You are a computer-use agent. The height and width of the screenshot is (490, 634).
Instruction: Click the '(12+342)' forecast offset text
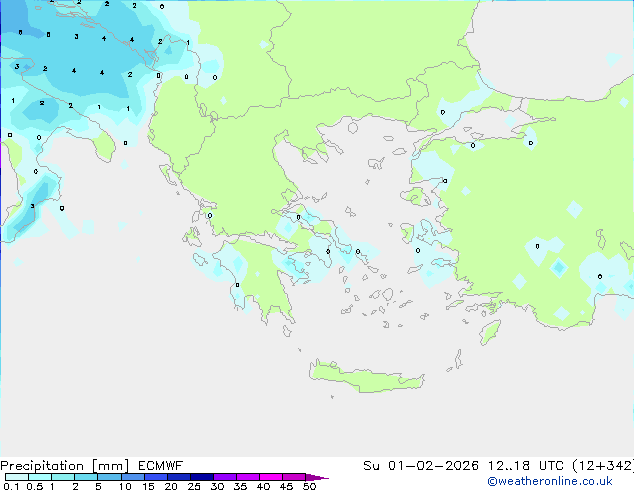(x=604, y=466)
